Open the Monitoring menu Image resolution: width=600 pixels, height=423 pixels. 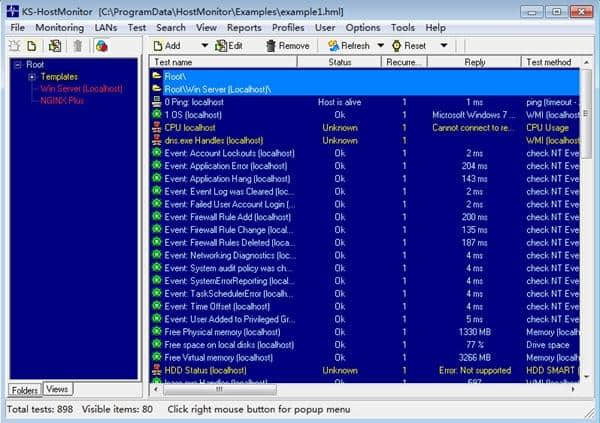coord(60,28)
